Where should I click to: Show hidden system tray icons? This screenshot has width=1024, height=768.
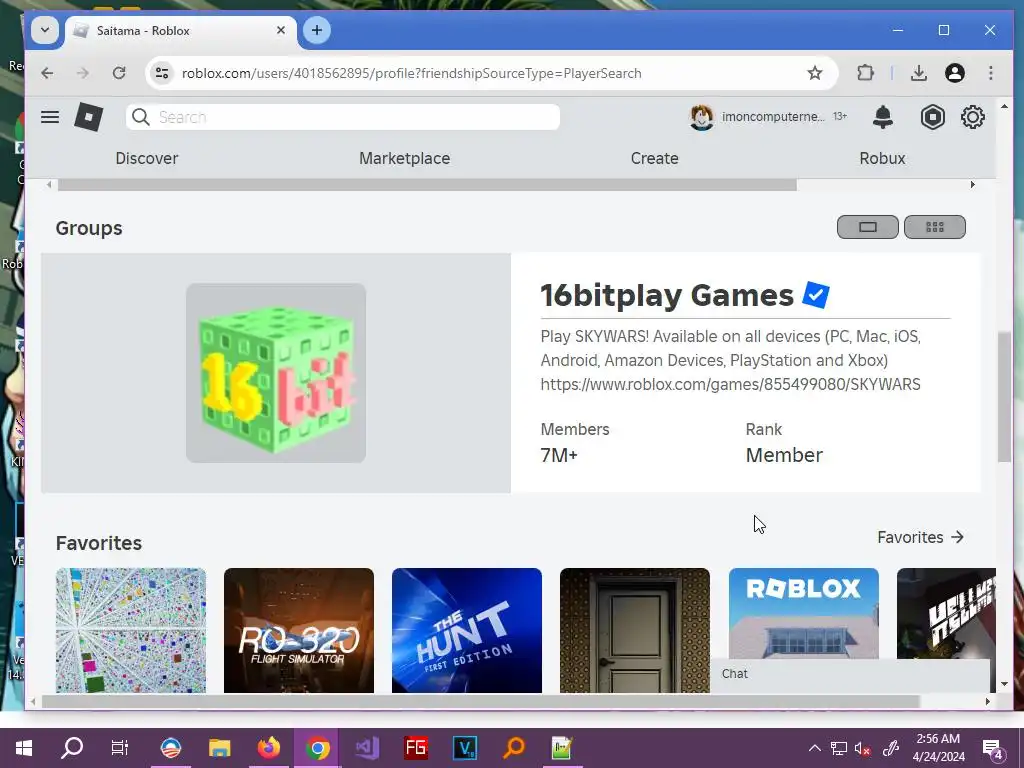pos(814,748)
